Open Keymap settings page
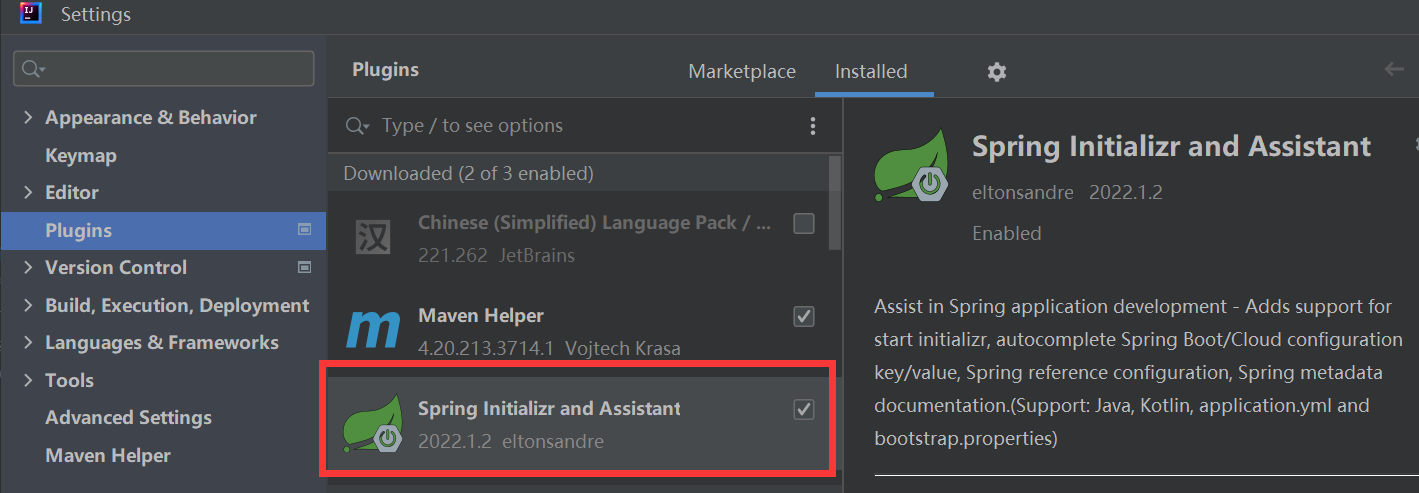1419x493 pixels. (81, 155)
